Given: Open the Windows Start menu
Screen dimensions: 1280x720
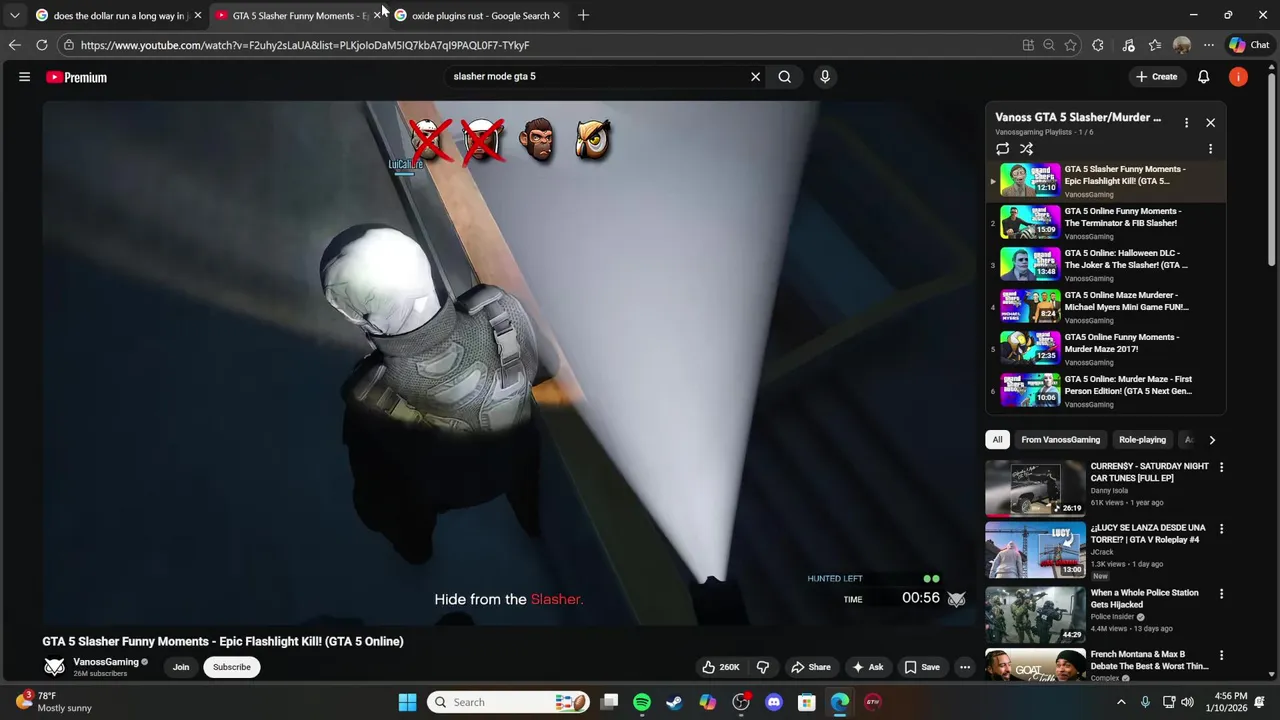Looking at the screenshot, I should (x=407, y=702).
